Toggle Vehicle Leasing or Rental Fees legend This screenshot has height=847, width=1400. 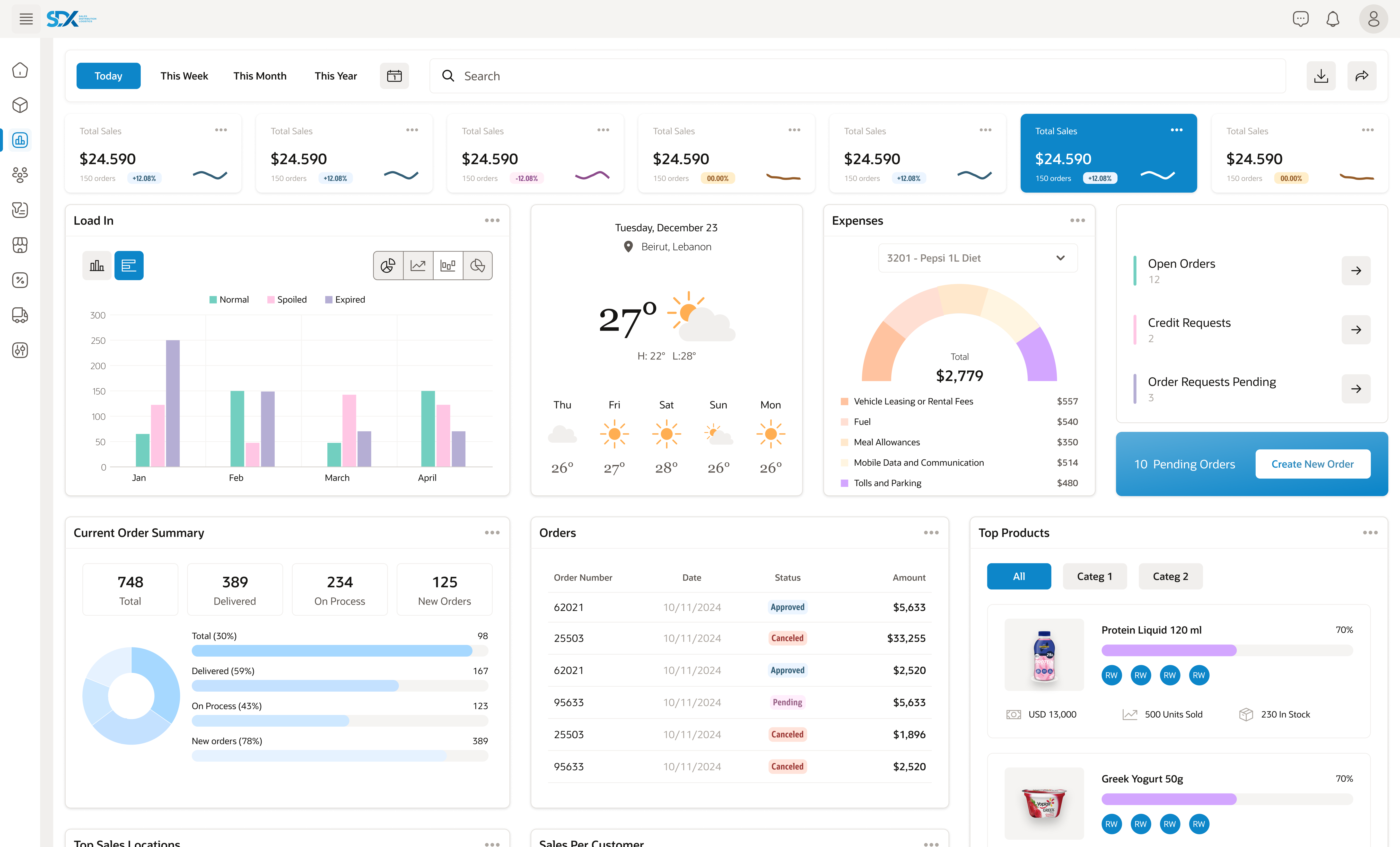(x=906, y=401)
